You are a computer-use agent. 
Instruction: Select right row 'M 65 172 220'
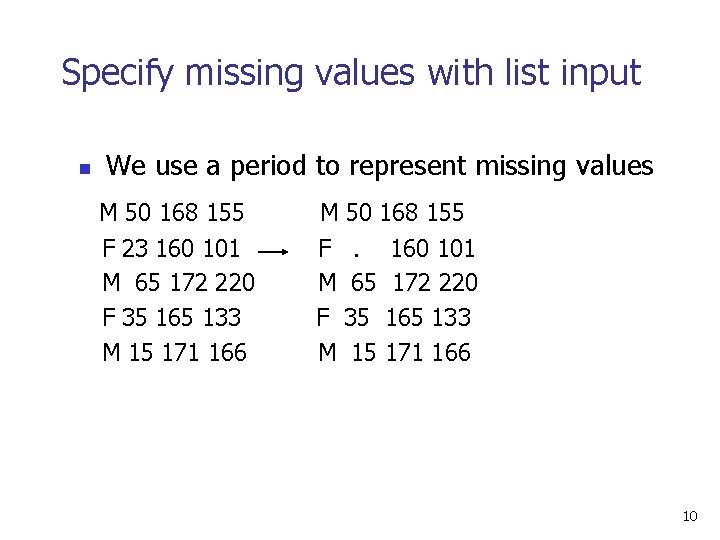(x=398, y=282)
